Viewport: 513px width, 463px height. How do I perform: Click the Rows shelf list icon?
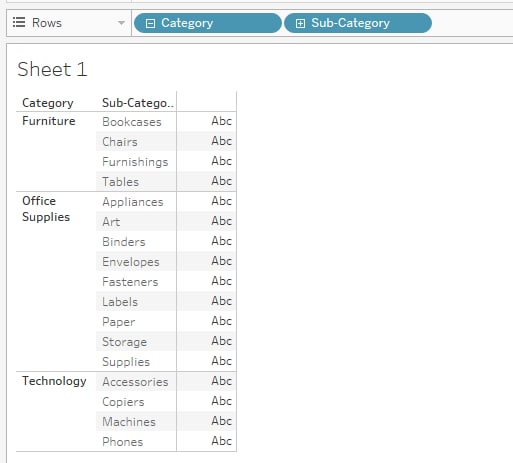[x=19, y=22]
